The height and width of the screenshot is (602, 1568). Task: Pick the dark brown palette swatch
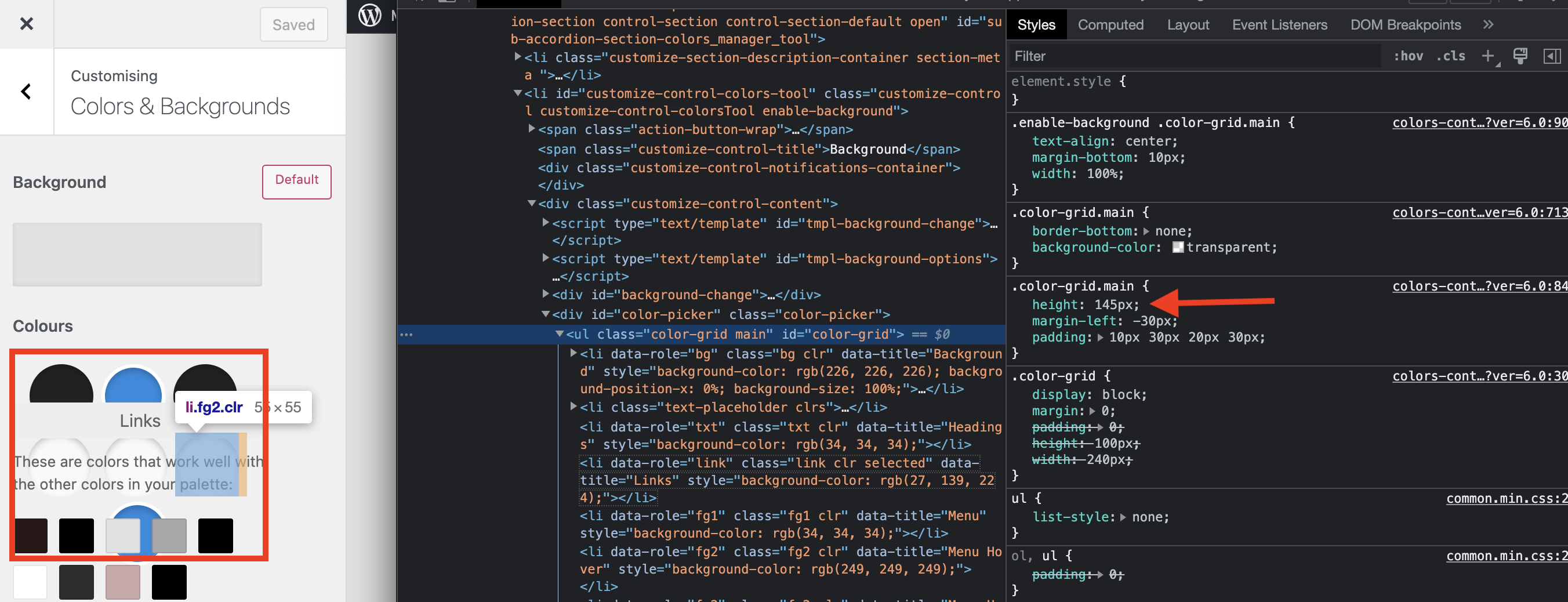coord(30,536)
